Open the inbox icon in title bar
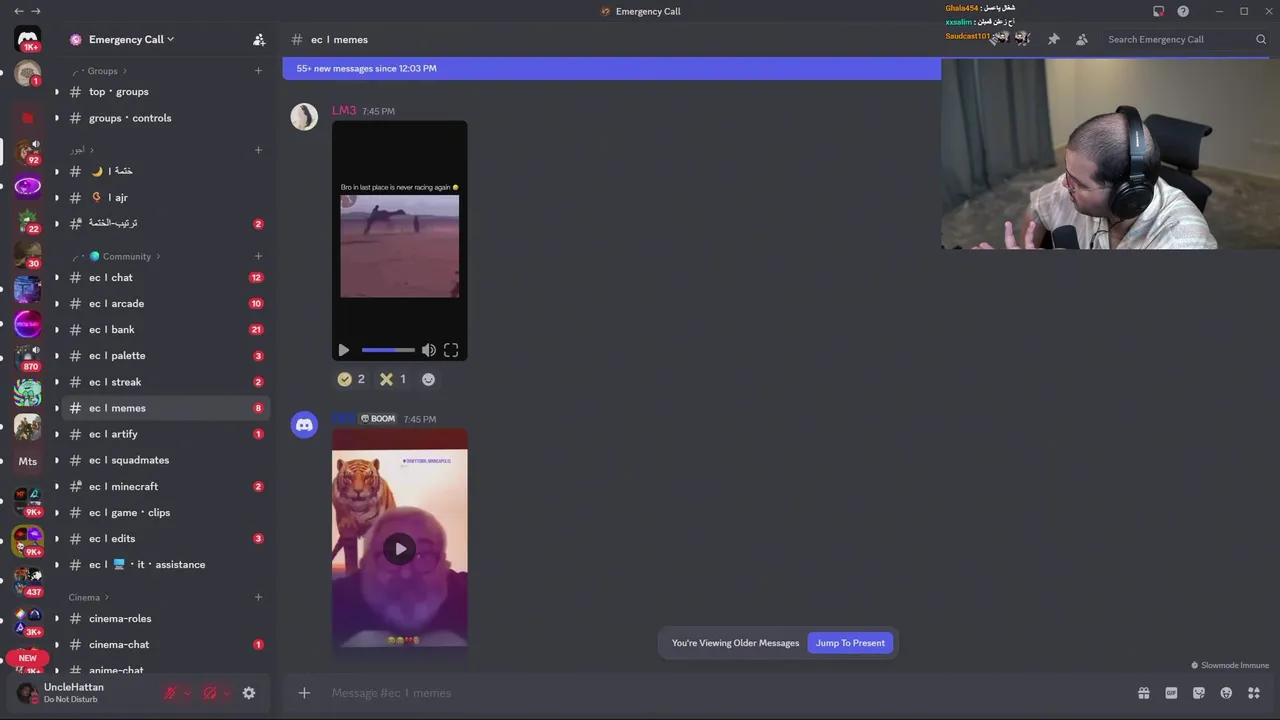This screenshot has height=720, width=1280. coord(1158,11)
